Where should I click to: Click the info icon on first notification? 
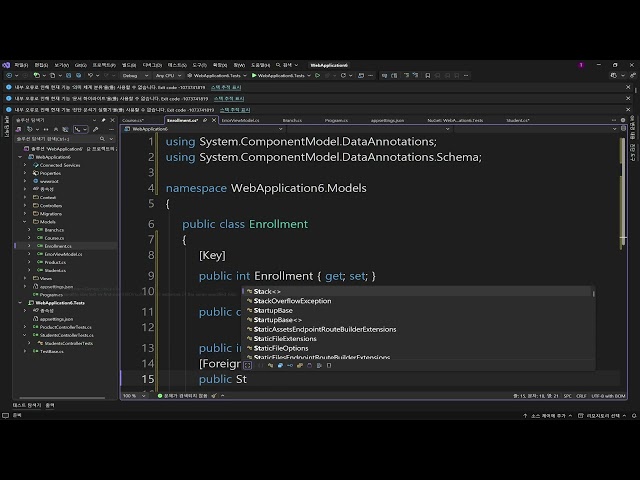tap(9, 87)
